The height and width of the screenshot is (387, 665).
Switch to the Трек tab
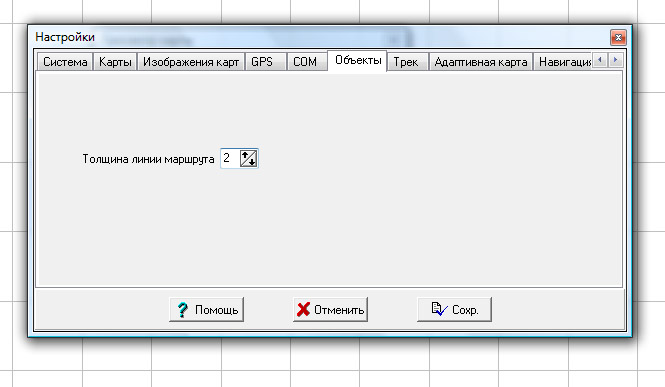click(x=408, y=62)
